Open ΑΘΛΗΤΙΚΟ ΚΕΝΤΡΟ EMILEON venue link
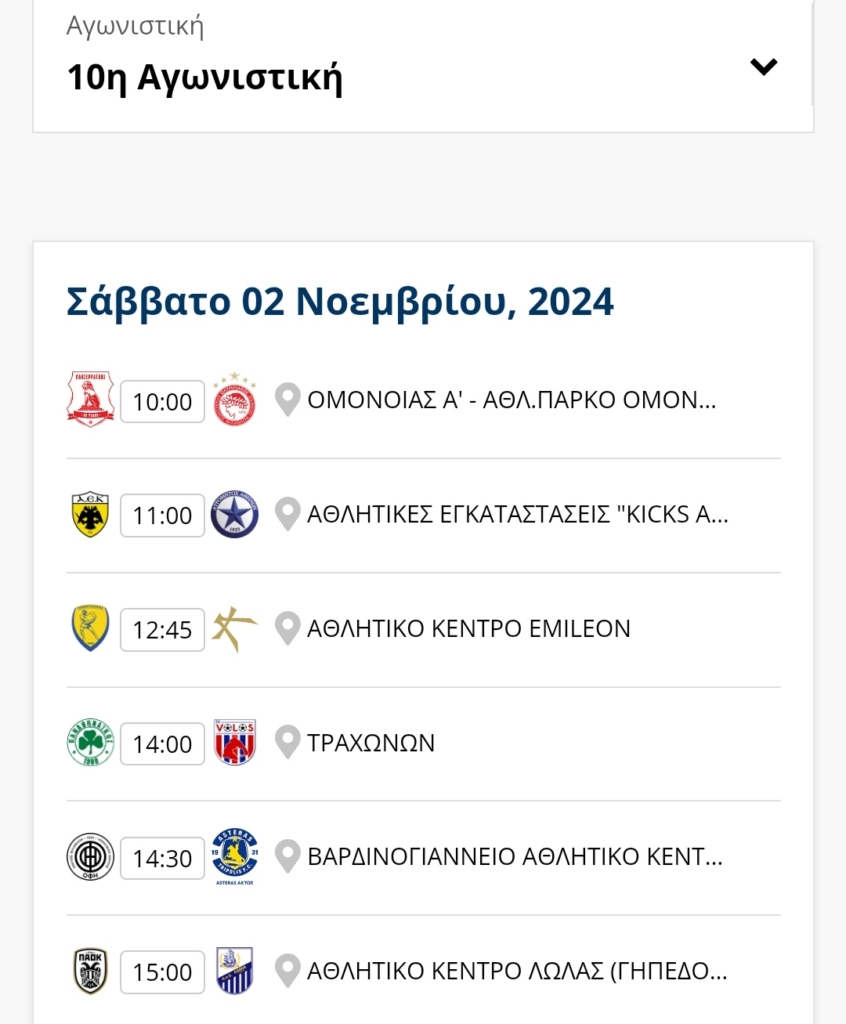This screenshot has width=846, height=1024. [x=469, y=629]
